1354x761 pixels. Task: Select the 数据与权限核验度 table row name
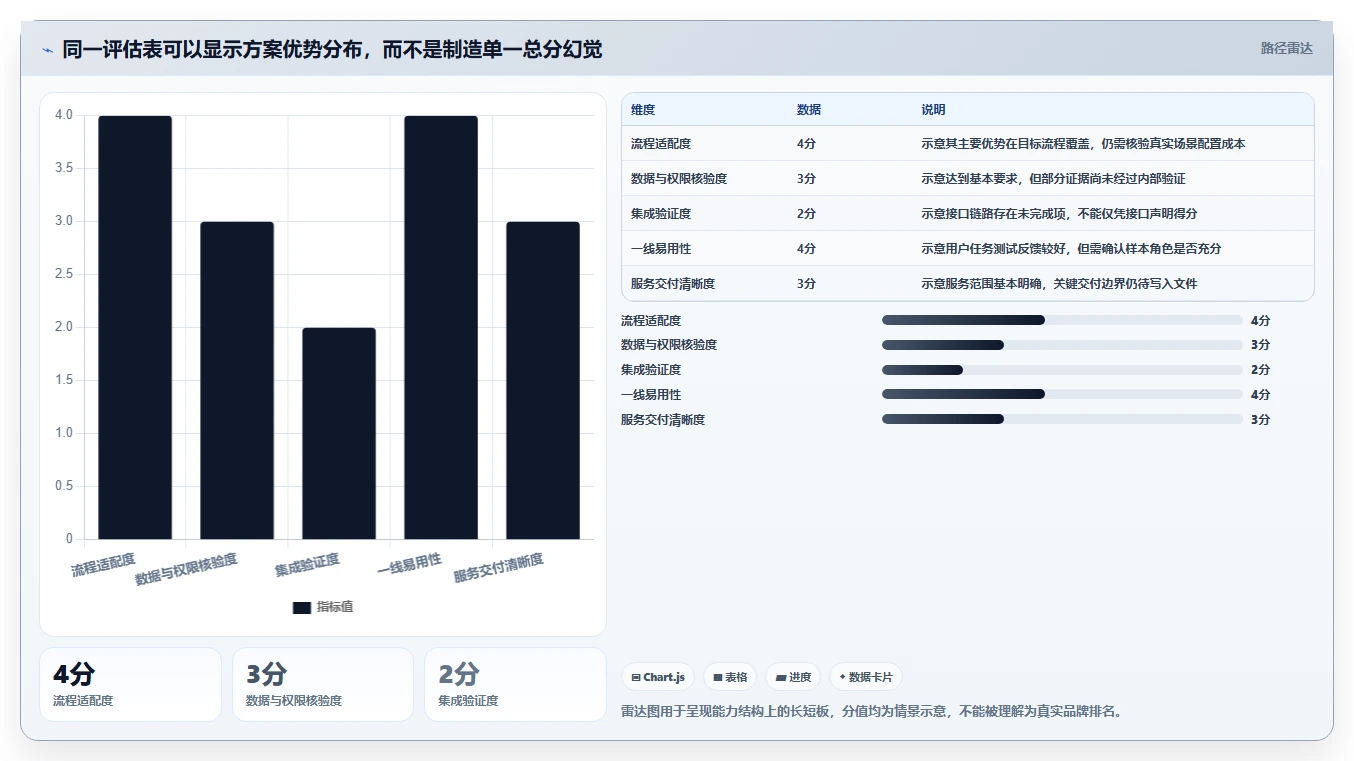(679, 179)
